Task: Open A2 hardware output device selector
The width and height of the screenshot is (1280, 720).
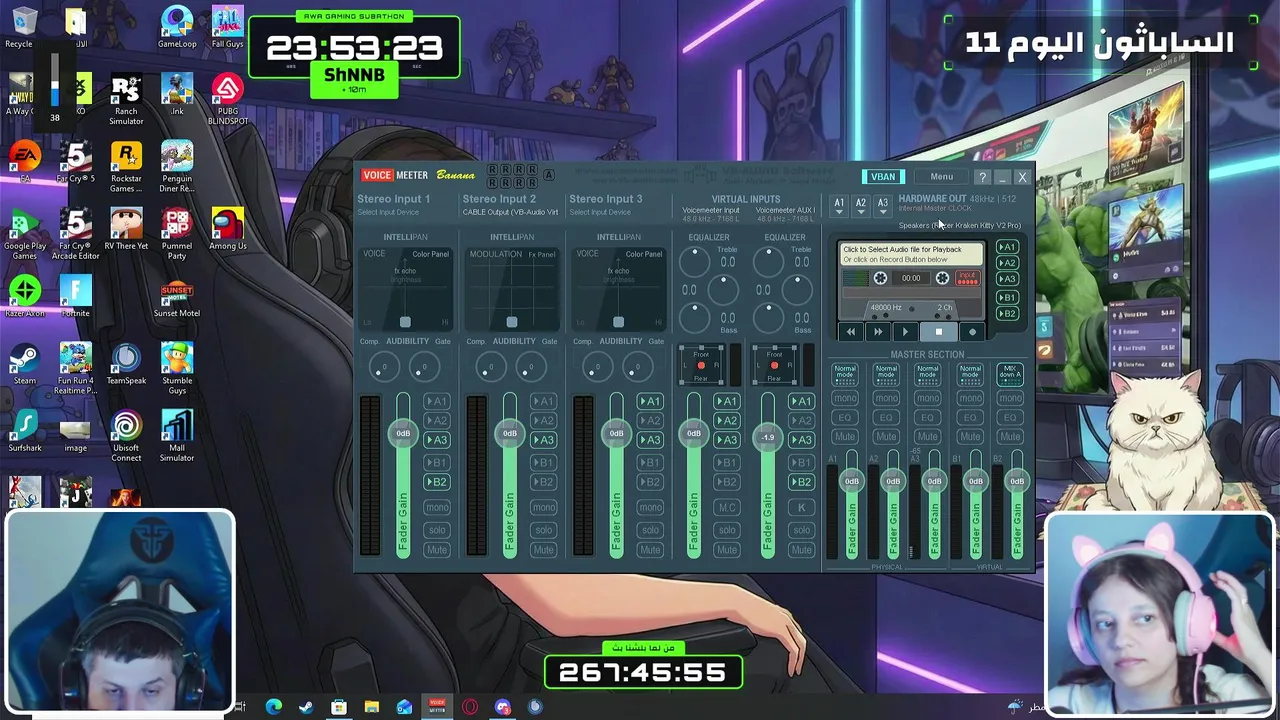Action: (x=861, y=206)
